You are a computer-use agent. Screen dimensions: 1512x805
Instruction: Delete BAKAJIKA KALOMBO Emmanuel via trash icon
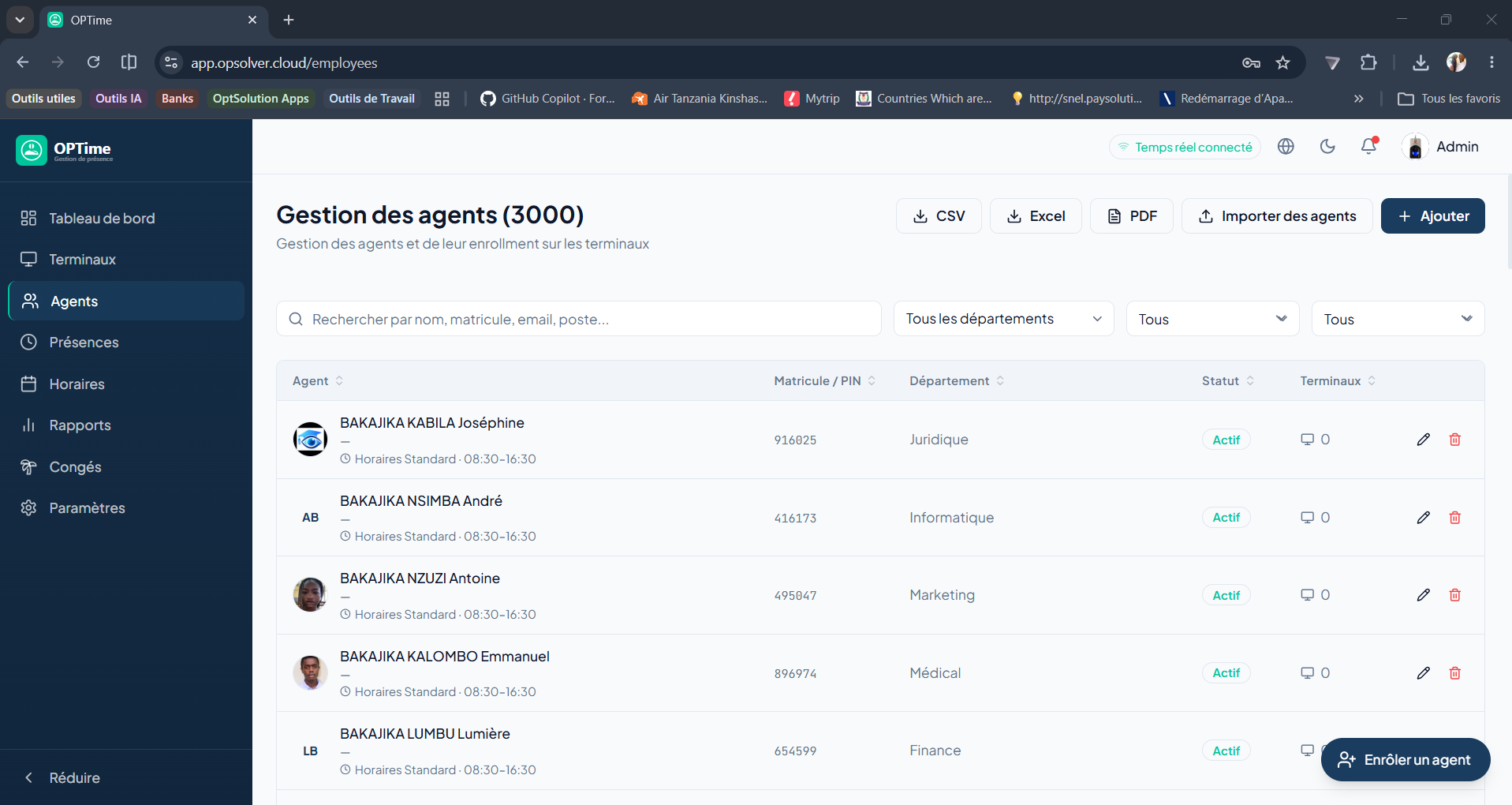tap(1455, 673)
